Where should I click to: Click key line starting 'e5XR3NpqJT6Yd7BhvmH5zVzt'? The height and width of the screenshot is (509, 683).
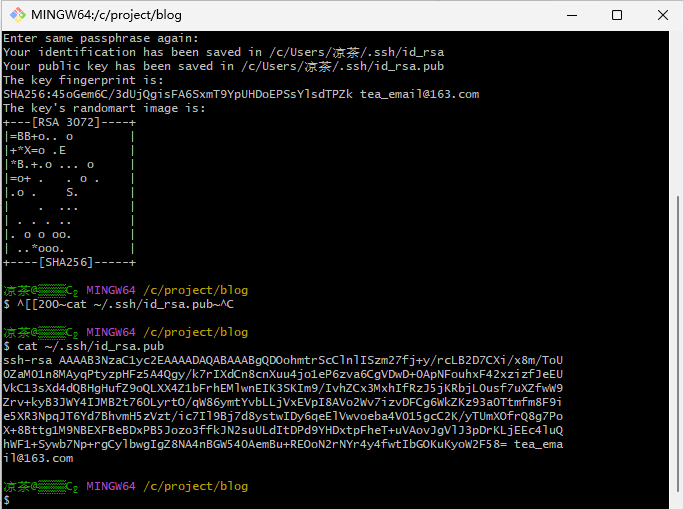[283, 416]
